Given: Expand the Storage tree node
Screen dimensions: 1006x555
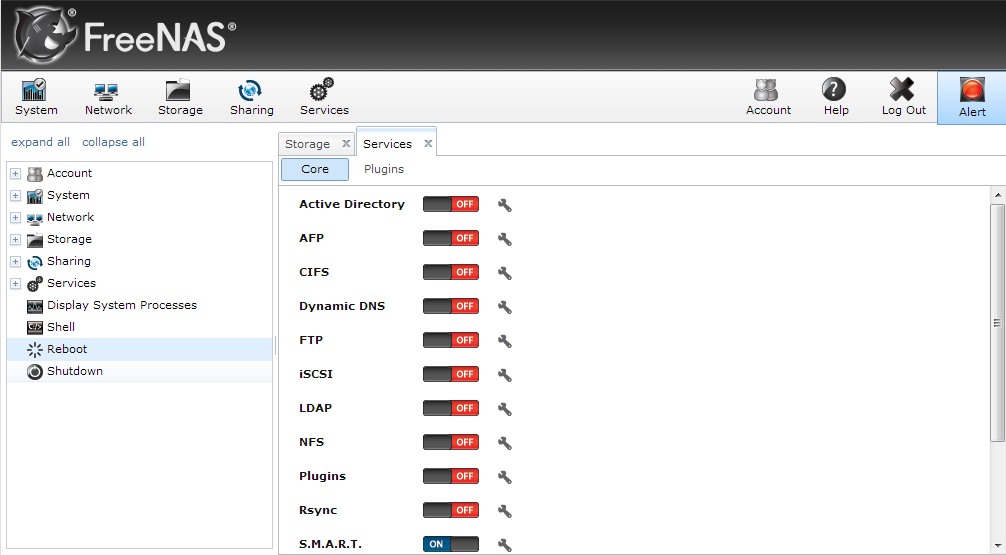Looking at the screenshot, I should coord(15,240).
